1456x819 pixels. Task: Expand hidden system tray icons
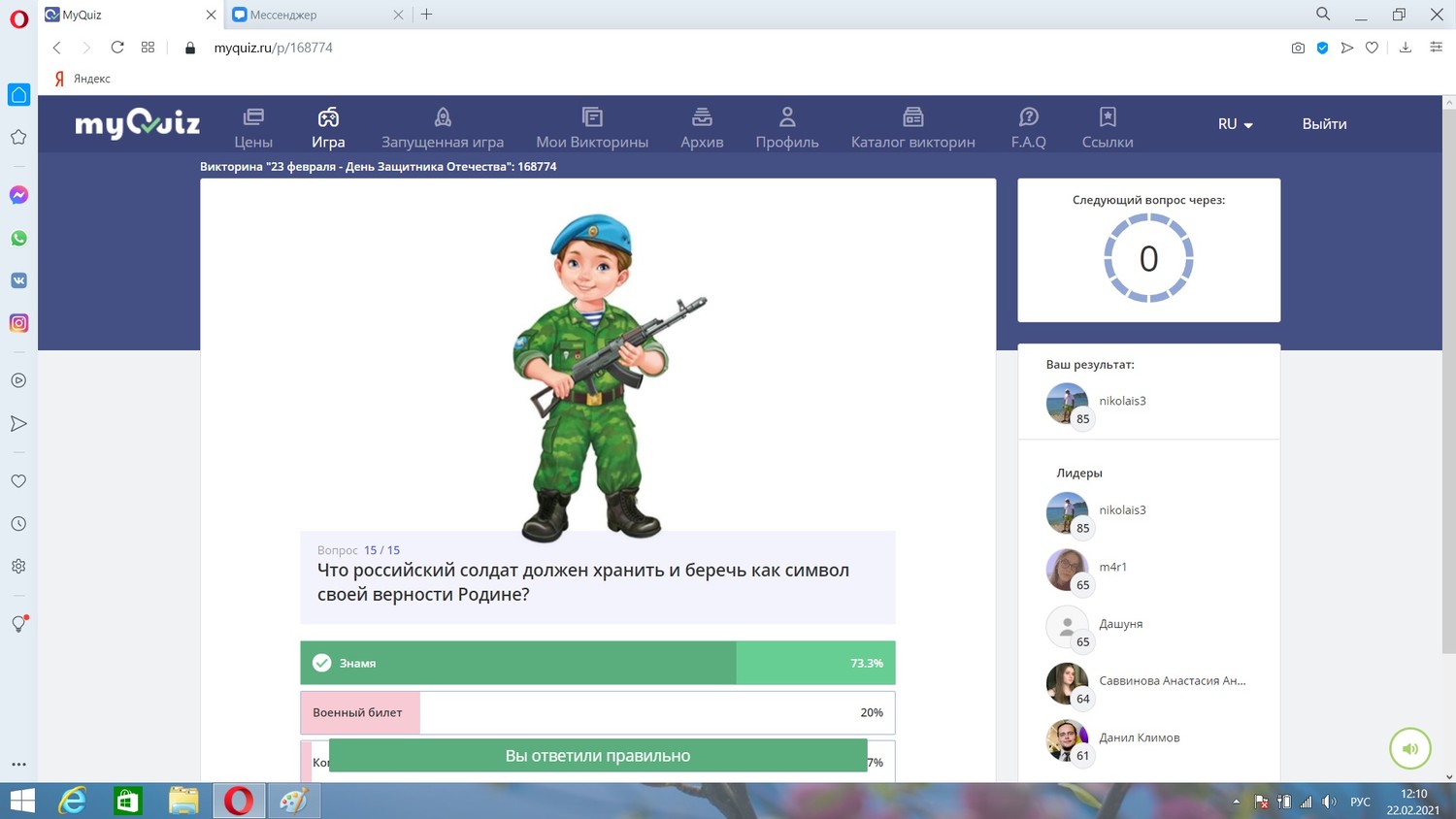pos(1236,802)
